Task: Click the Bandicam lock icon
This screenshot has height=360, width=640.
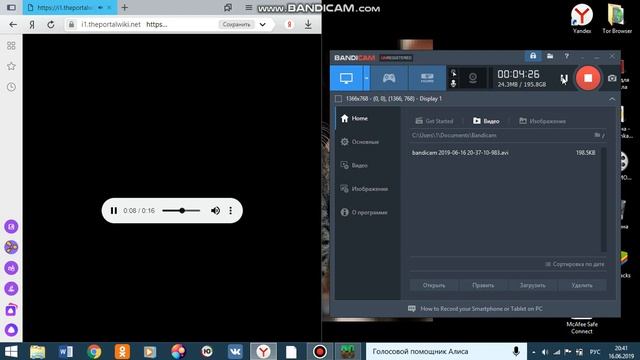Action: [533, 56]
